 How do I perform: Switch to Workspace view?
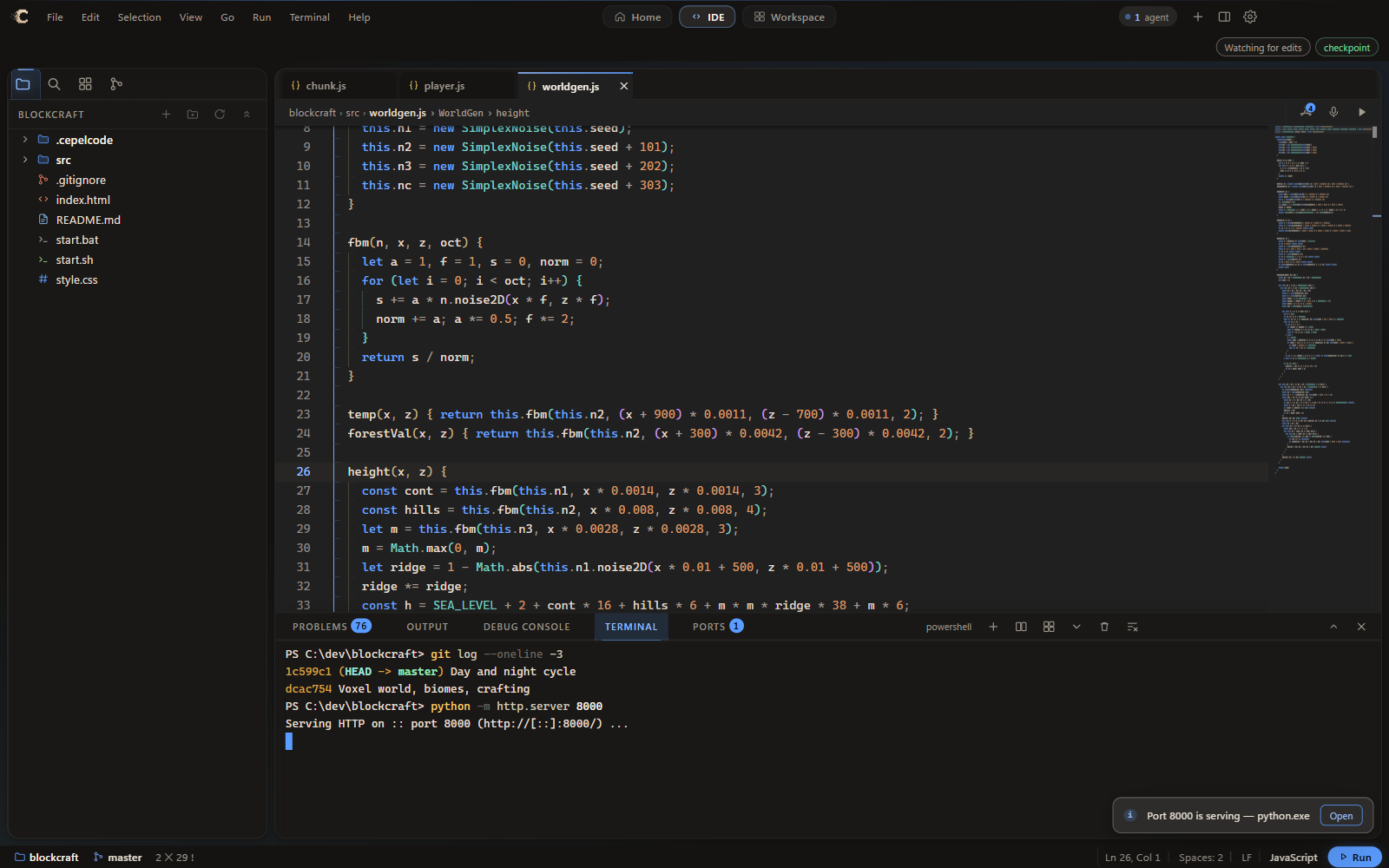[789, 16]
